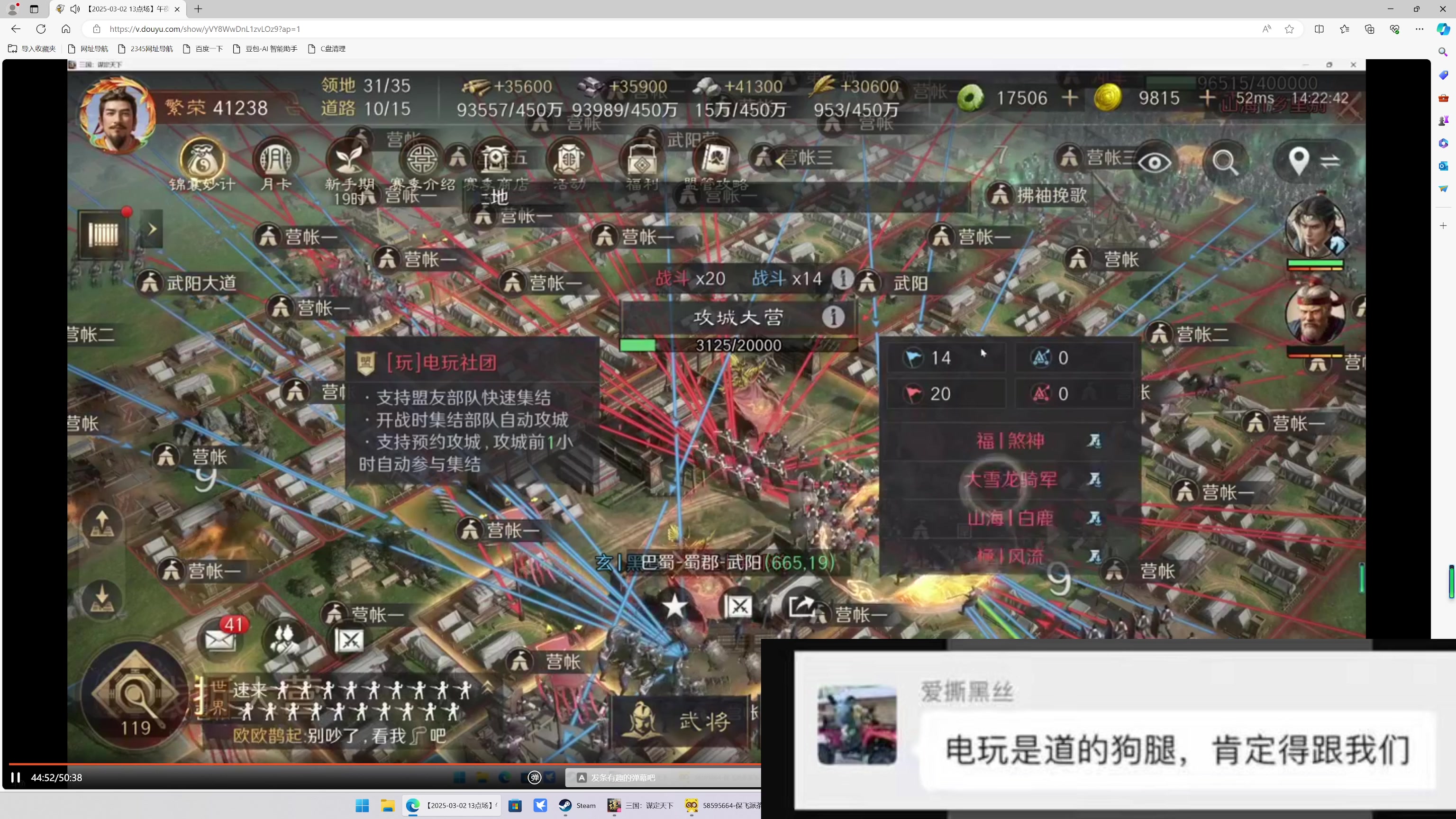The height and width of the screenshot is (819, 1456).
Task: Expand the task list chevron arrow
Action: point(152,229)
